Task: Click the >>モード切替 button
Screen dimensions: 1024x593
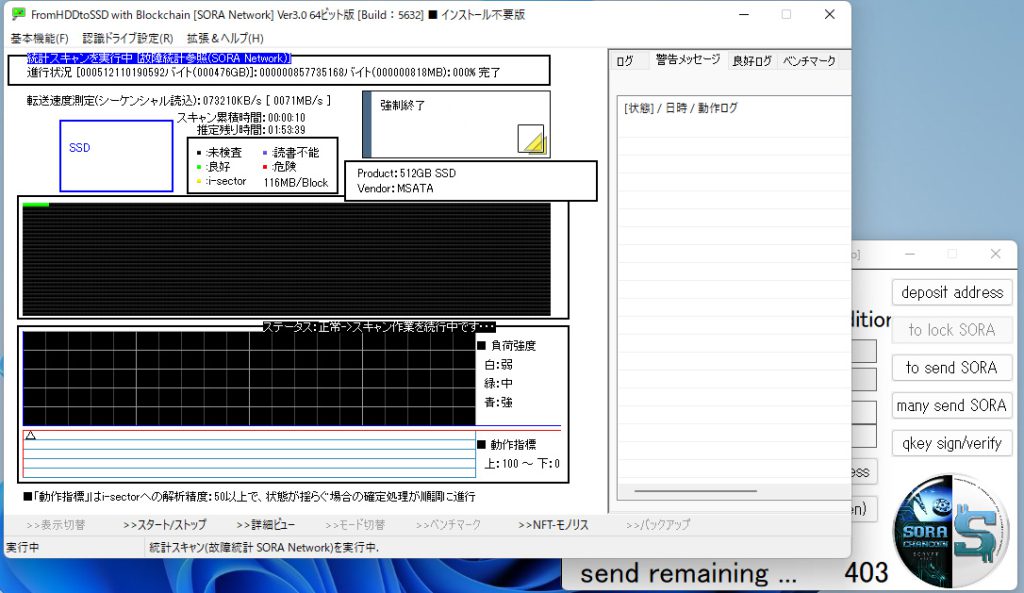Action: 355,524
